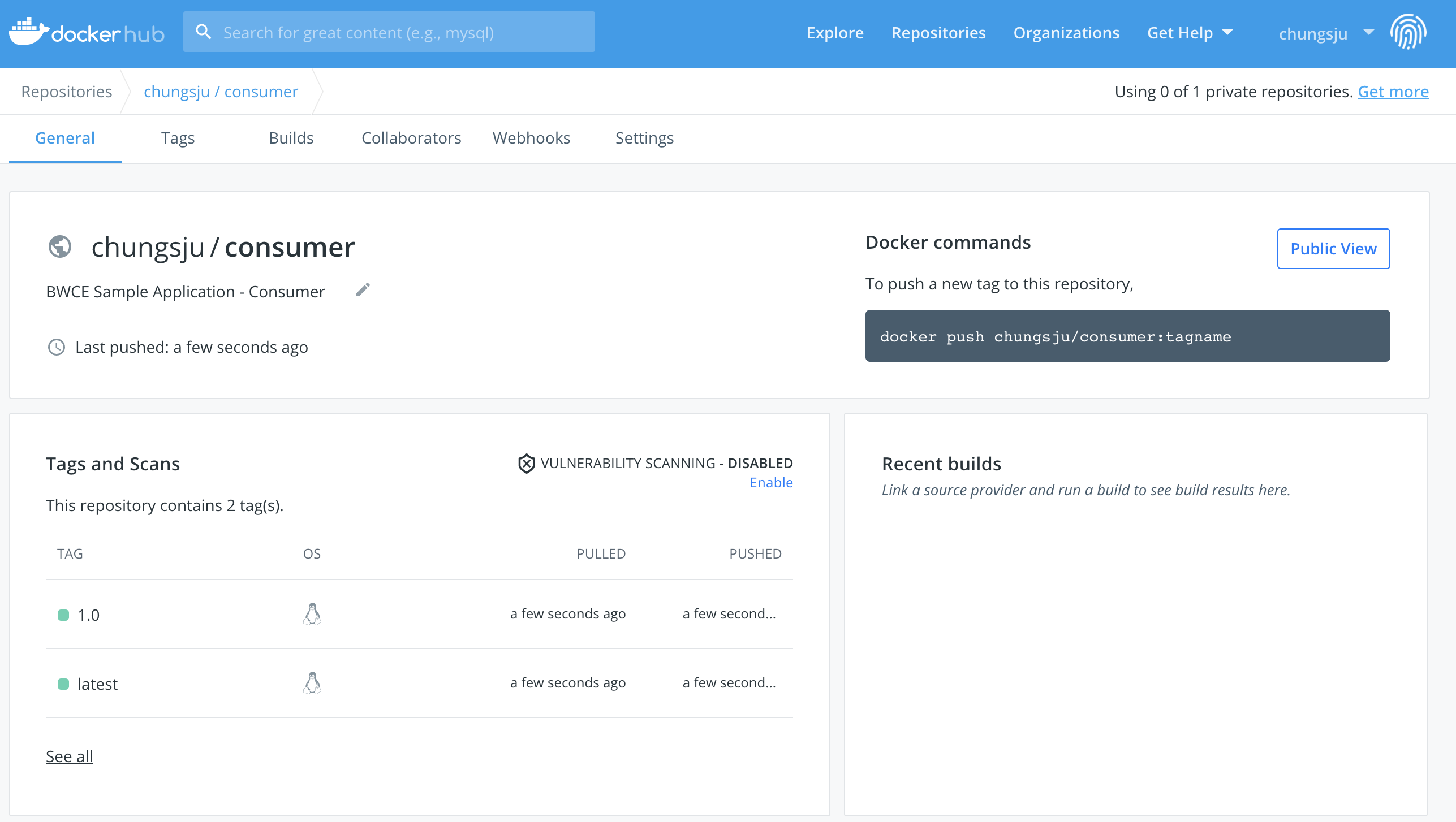The height and width of the screenshot is (822, 1456).
Task: Click the search magnifier icon
Action: (x=204, y=32)
